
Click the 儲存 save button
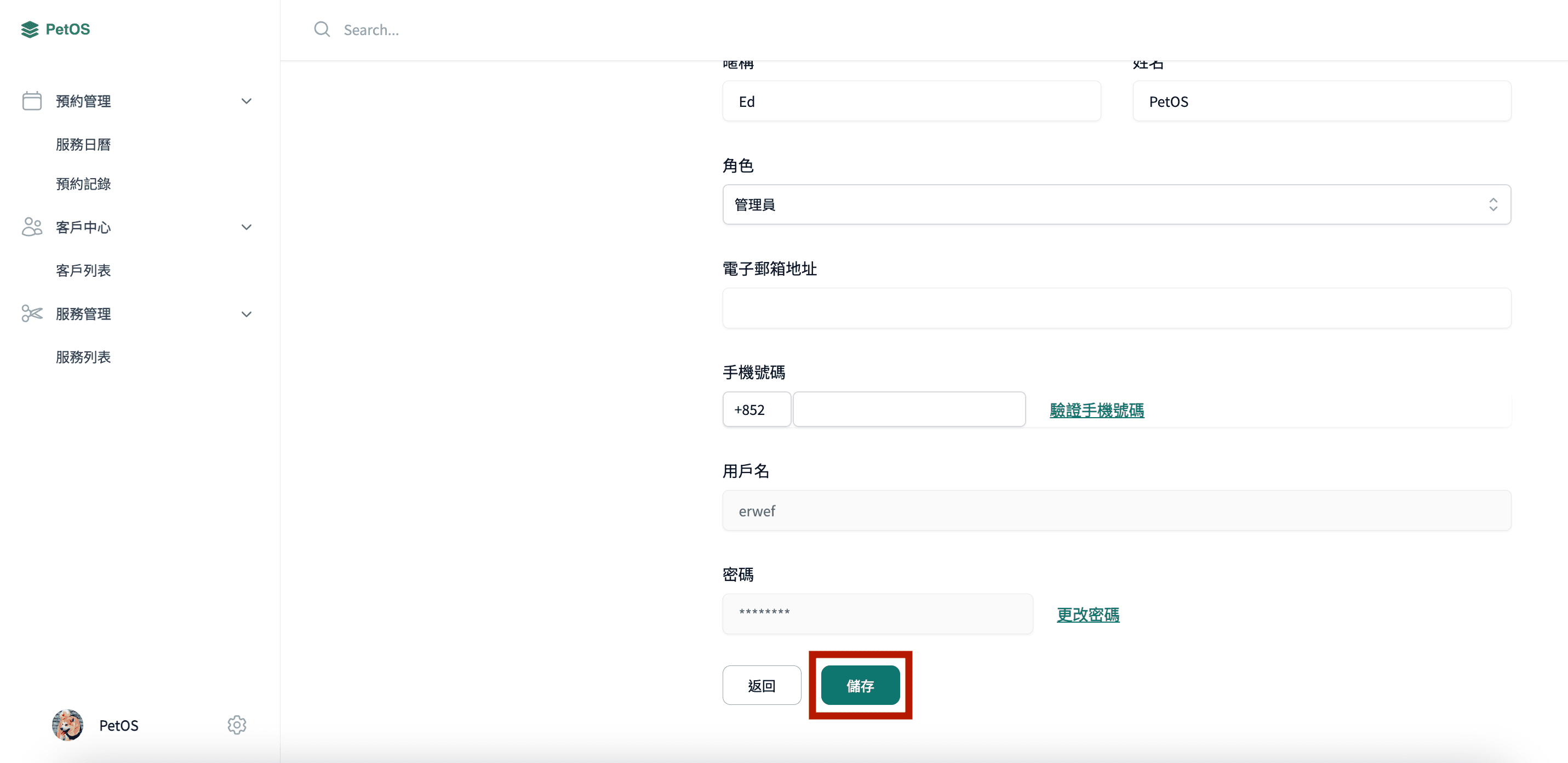click(x=860, y=685)
